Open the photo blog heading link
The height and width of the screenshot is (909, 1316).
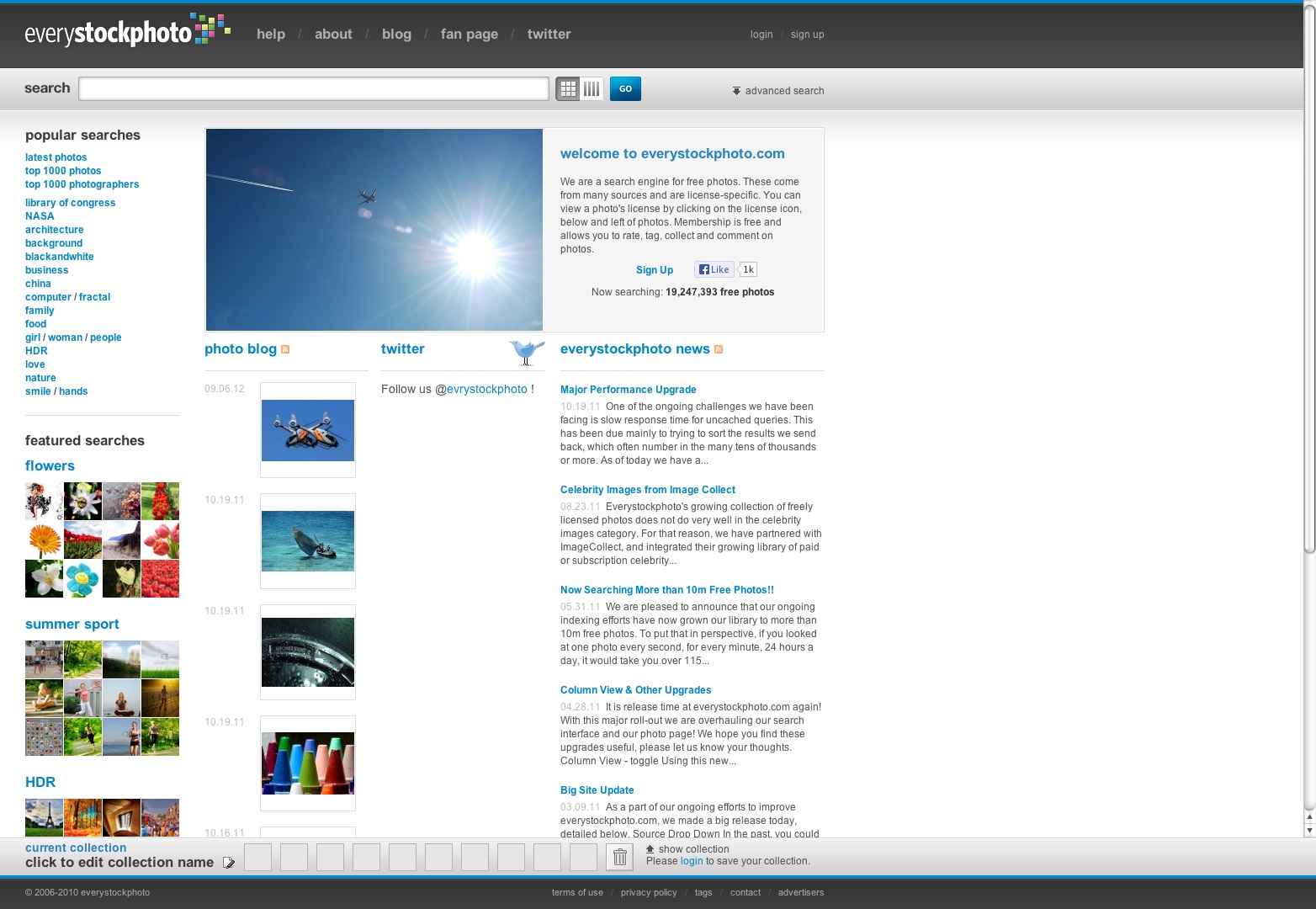click(241, 349)
